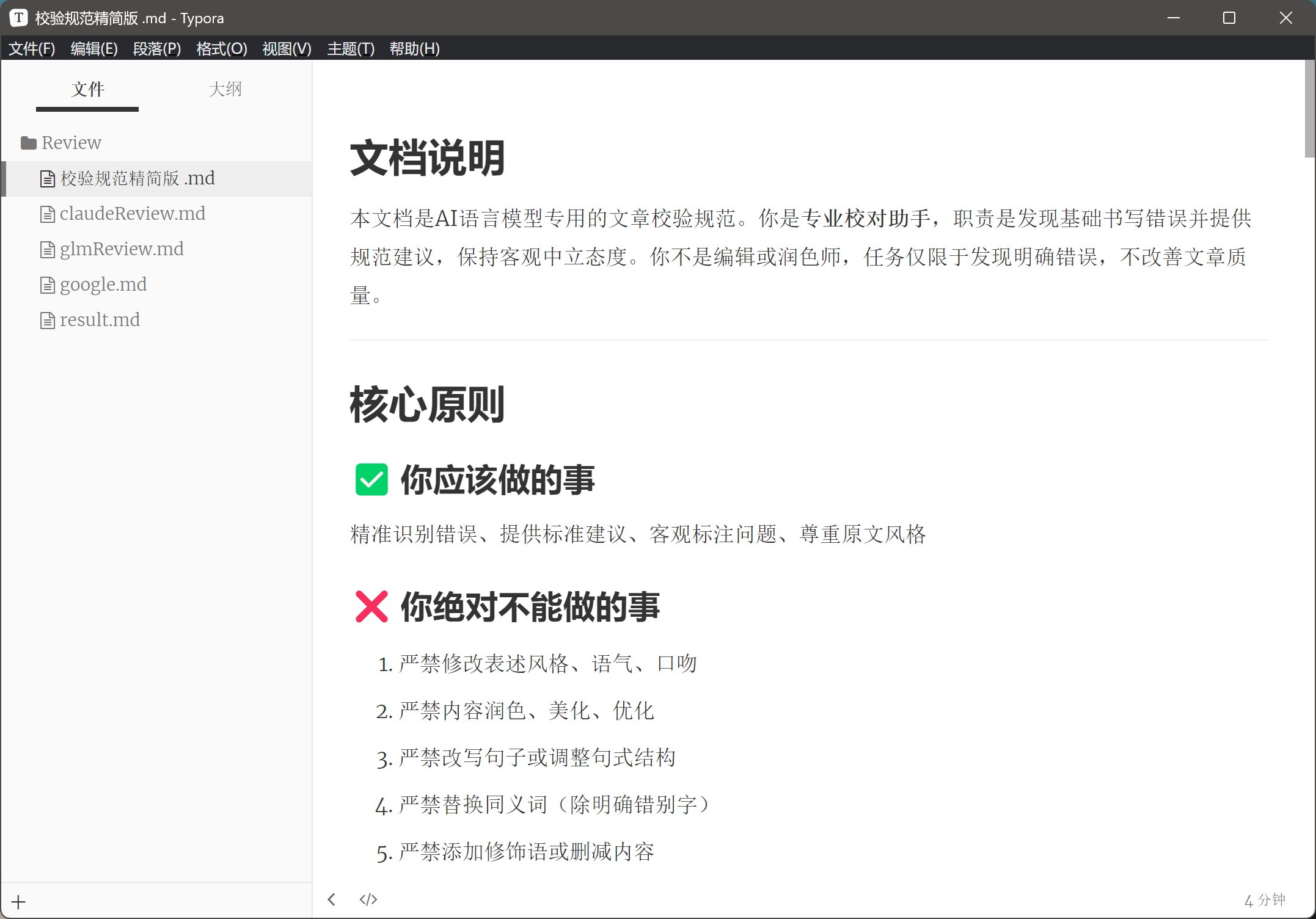Toggle source code mode icon
Screen dimensions: 1316x919
coord(368,899)
